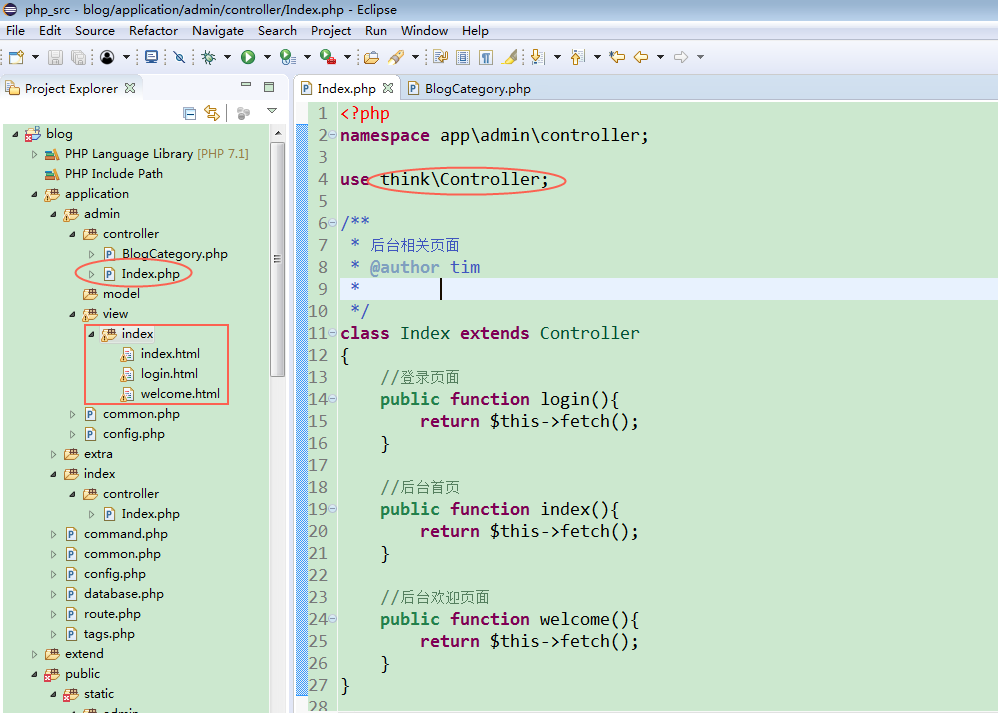Navigate Forward with the grey right arrow
Screen dimensions: 998x713
click(x=680, y=57)
